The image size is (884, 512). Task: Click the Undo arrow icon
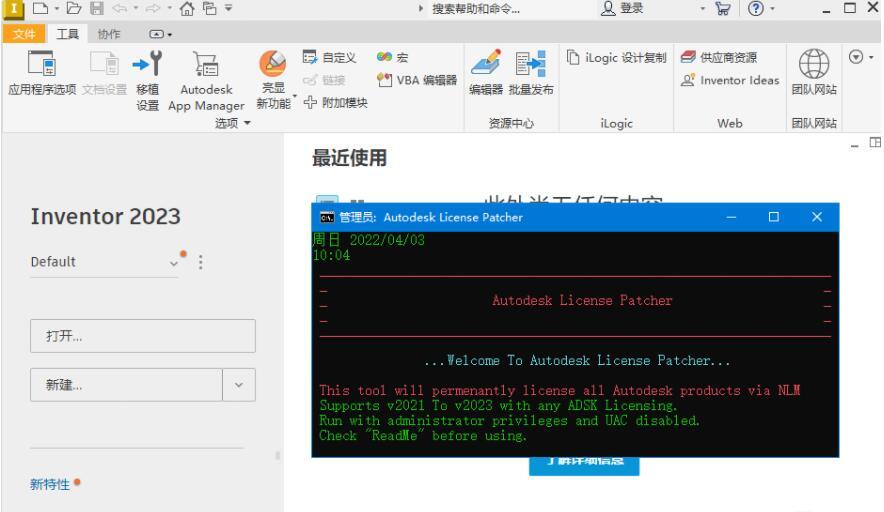click(x=119, y=8)
